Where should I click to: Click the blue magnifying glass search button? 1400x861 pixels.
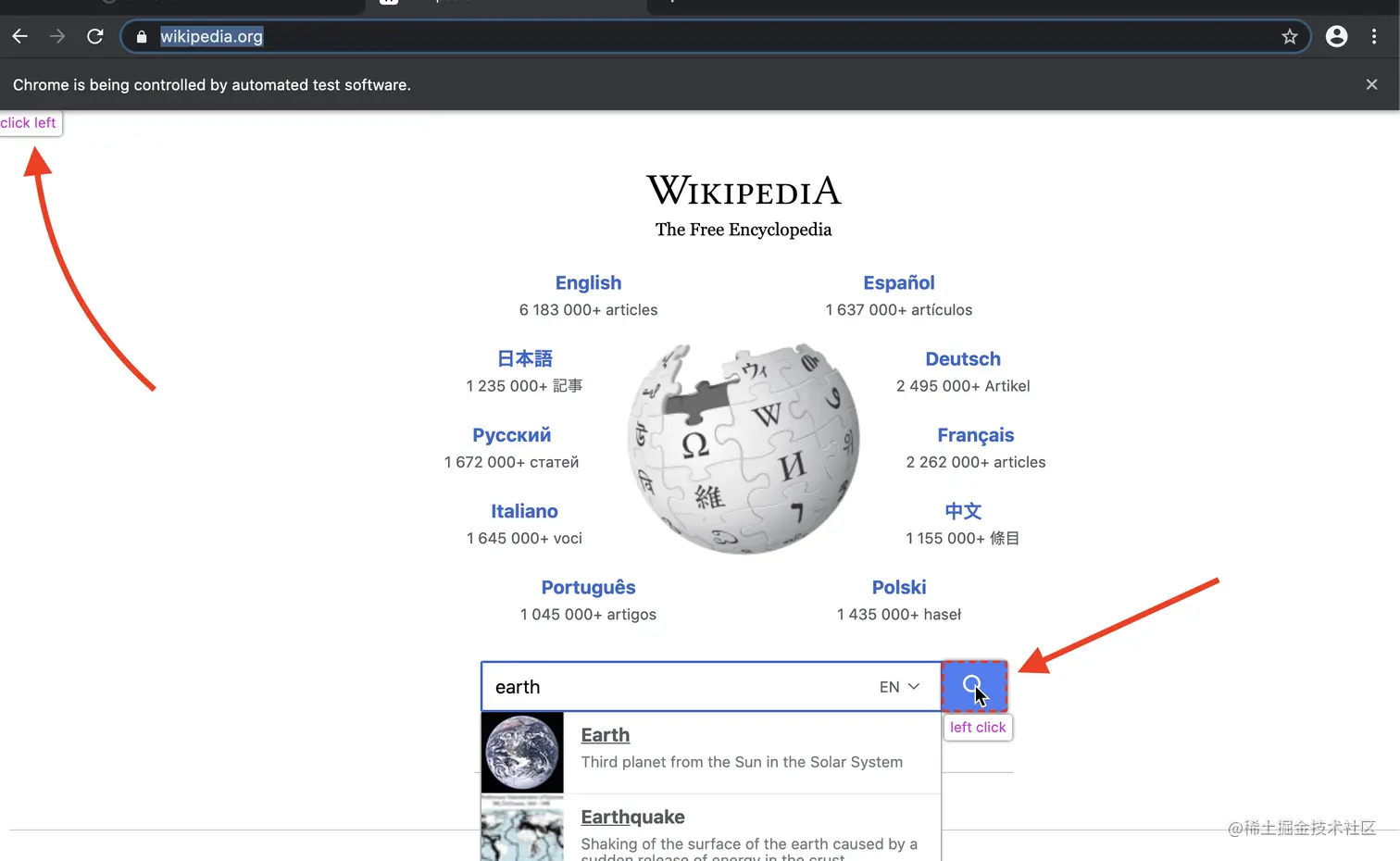pos(974,686)
